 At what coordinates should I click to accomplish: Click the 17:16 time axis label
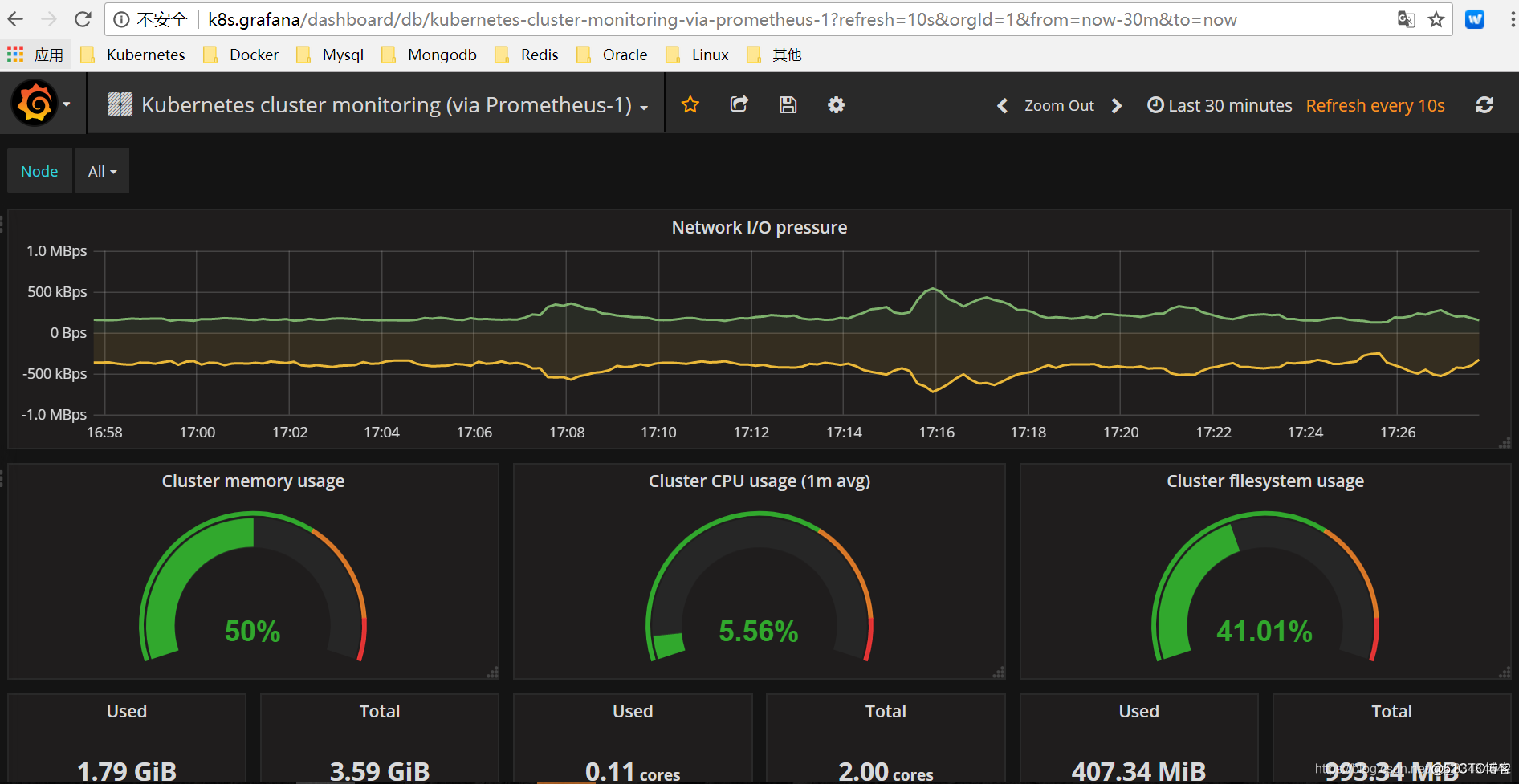click(x=937, y=433)
